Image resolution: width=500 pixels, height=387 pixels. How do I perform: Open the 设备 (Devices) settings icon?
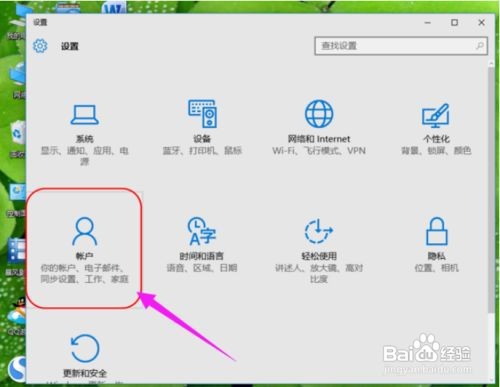(x=202, y=114)
